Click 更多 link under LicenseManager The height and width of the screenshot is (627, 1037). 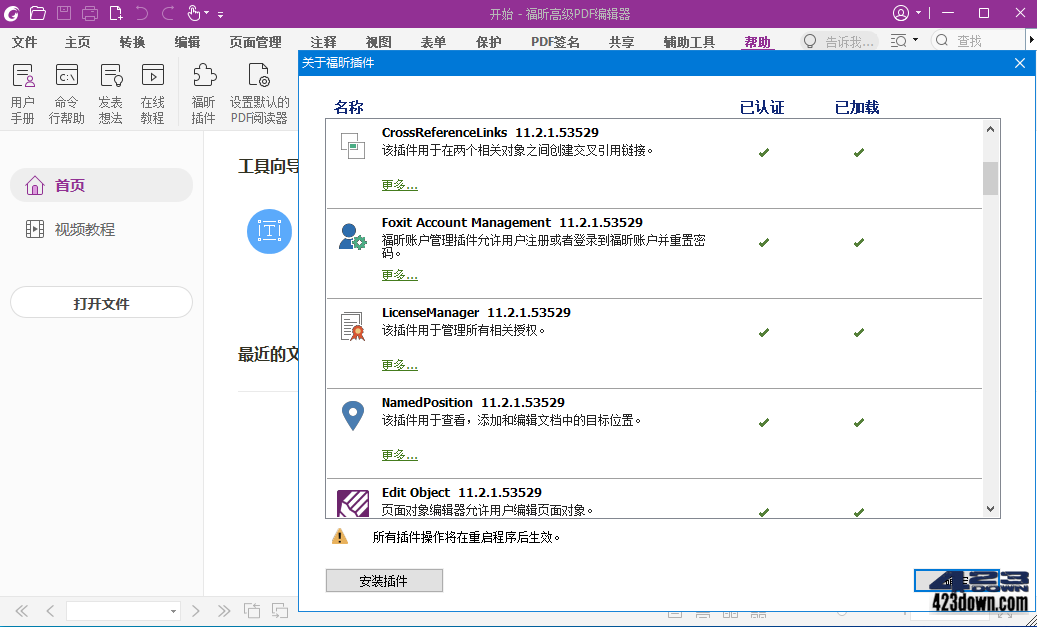[x=399, y=365]
